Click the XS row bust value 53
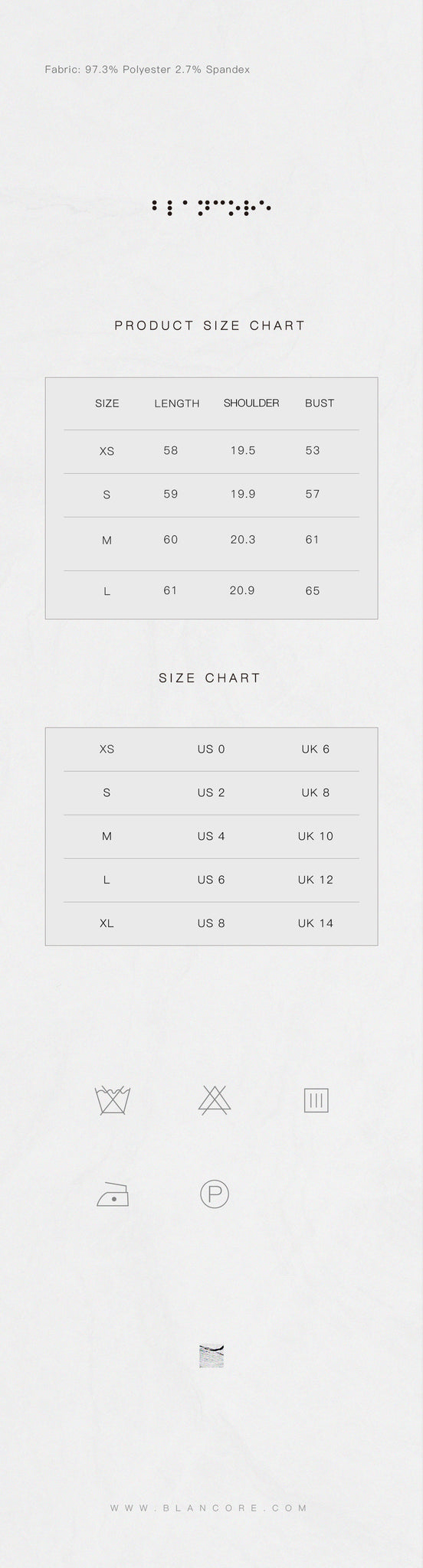The height and width of the screenshot is (1568, 423). coord(313,450)
